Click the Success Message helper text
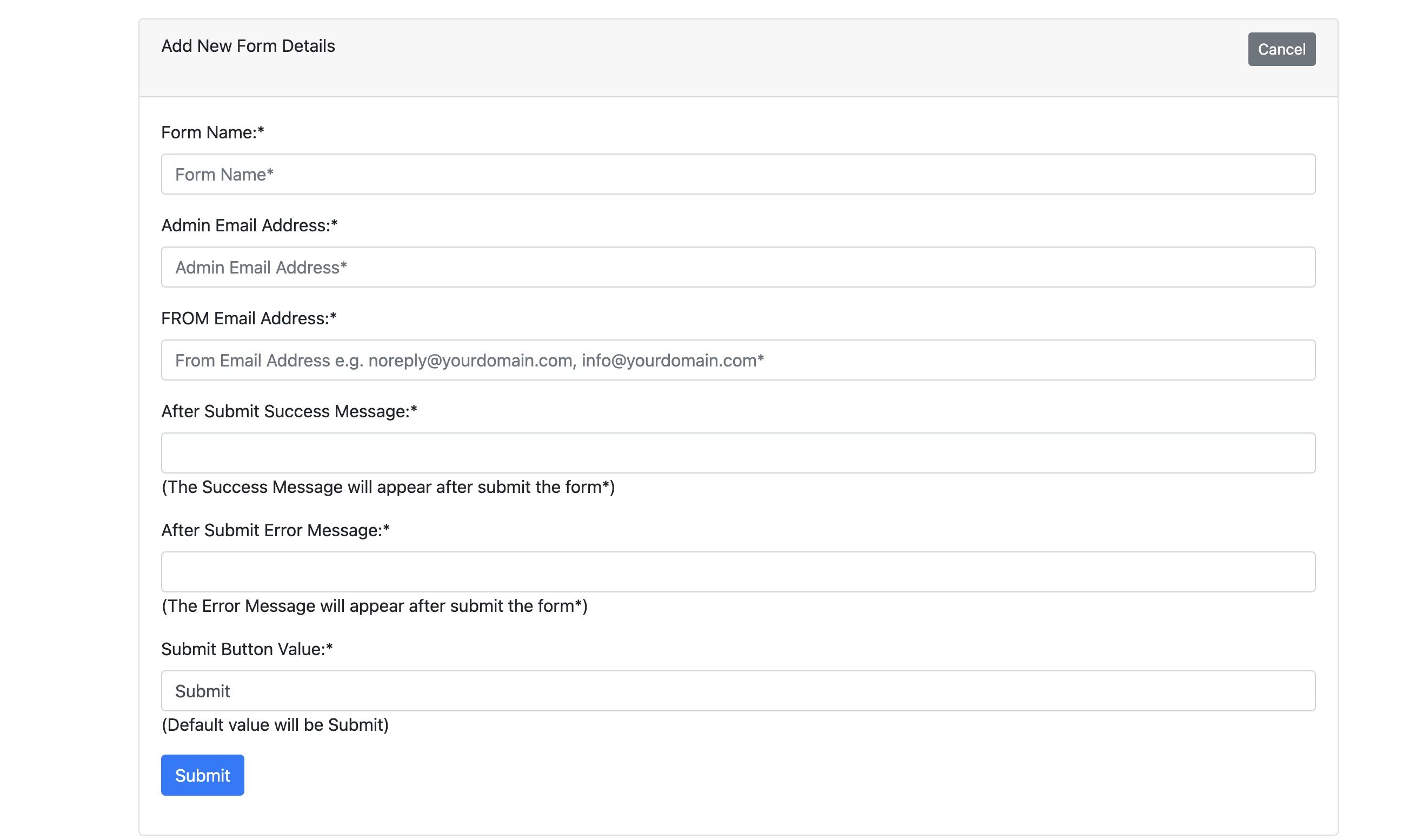This screenshot has height=840, width=1423. tap(388, 487)
